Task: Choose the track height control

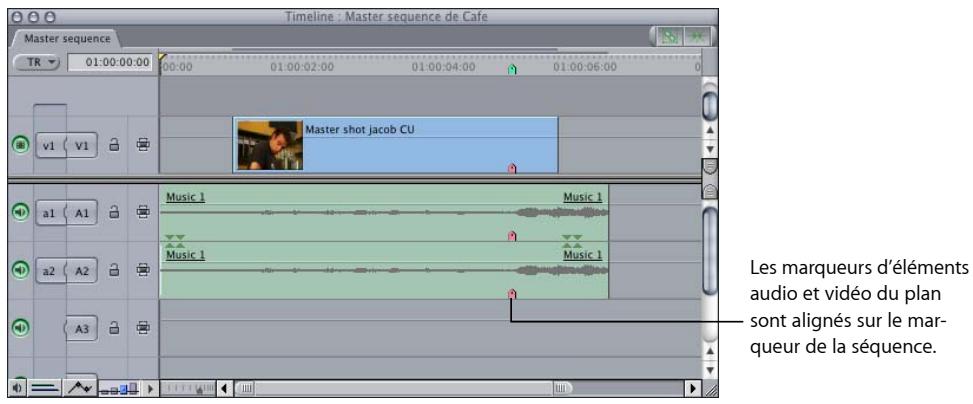Action: (x=119, y=389)
